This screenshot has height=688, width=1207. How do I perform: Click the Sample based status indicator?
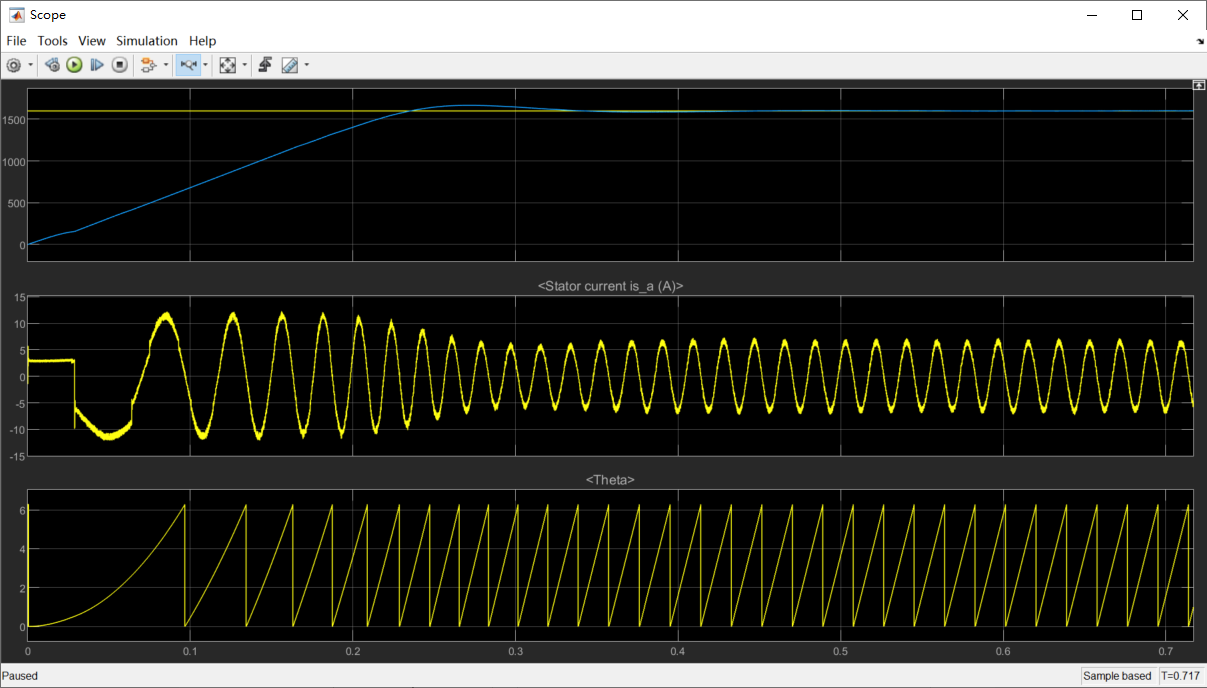coord(1117,676)
